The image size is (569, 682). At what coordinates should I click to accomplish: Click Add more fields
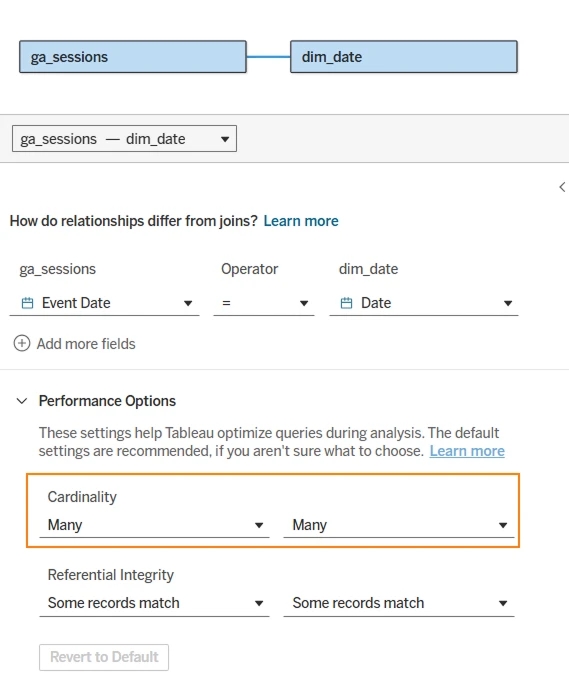tap(86, 344)
